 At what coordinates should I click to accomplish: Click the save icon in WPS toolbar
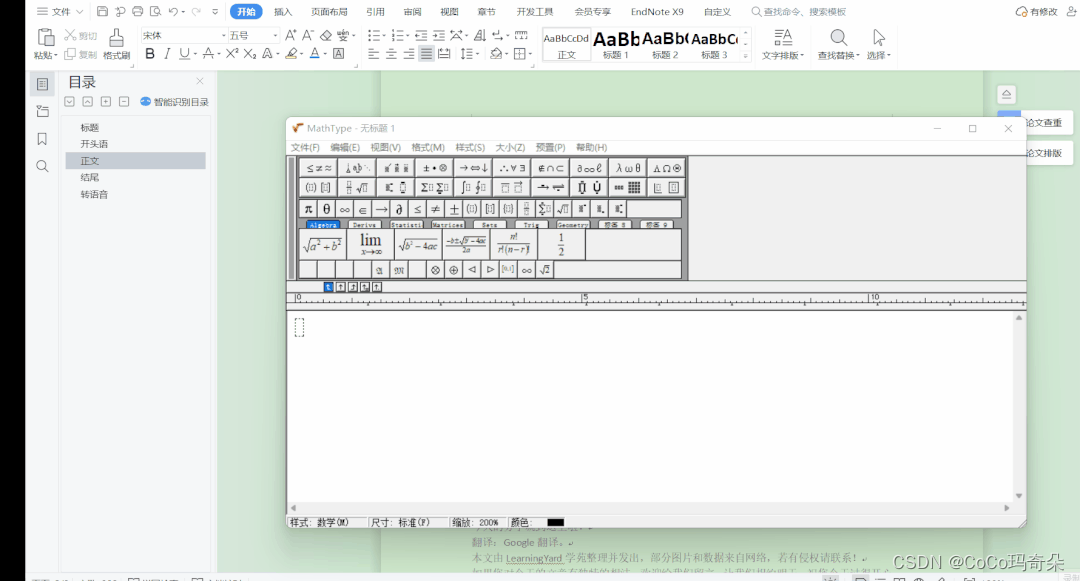pyautogui.click(x=103, y=12)
